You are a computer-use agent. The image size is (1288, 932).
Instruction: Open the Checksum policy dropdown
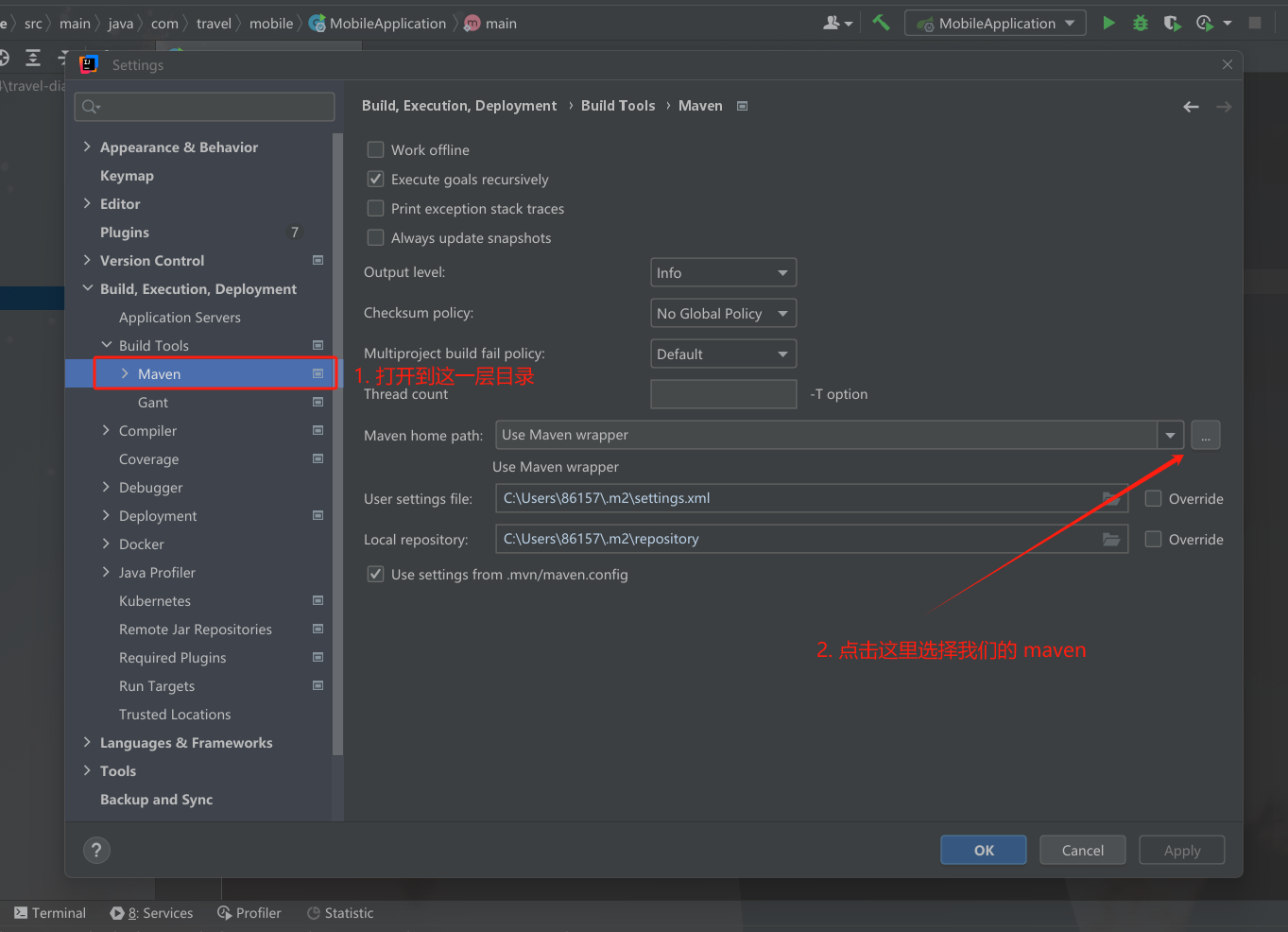click(x=723, y=313)
